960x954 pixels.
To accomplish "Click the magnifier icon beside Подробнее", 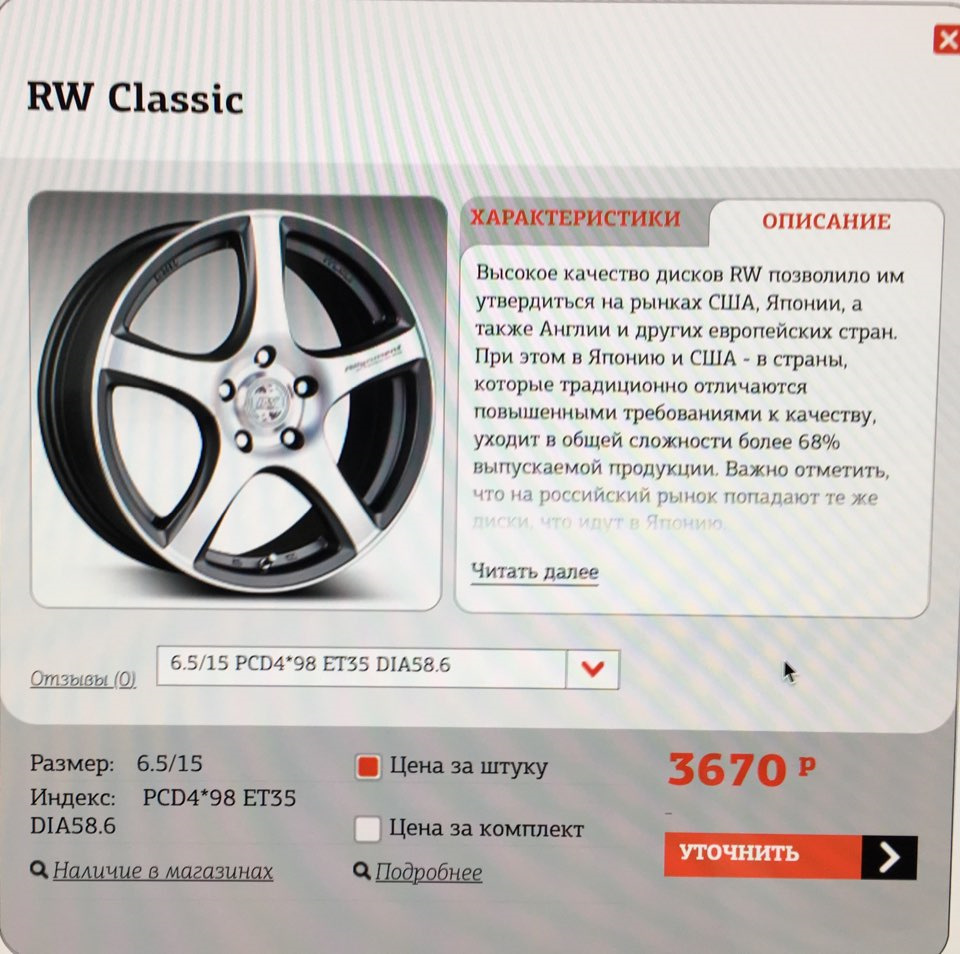I will (362, 870).
